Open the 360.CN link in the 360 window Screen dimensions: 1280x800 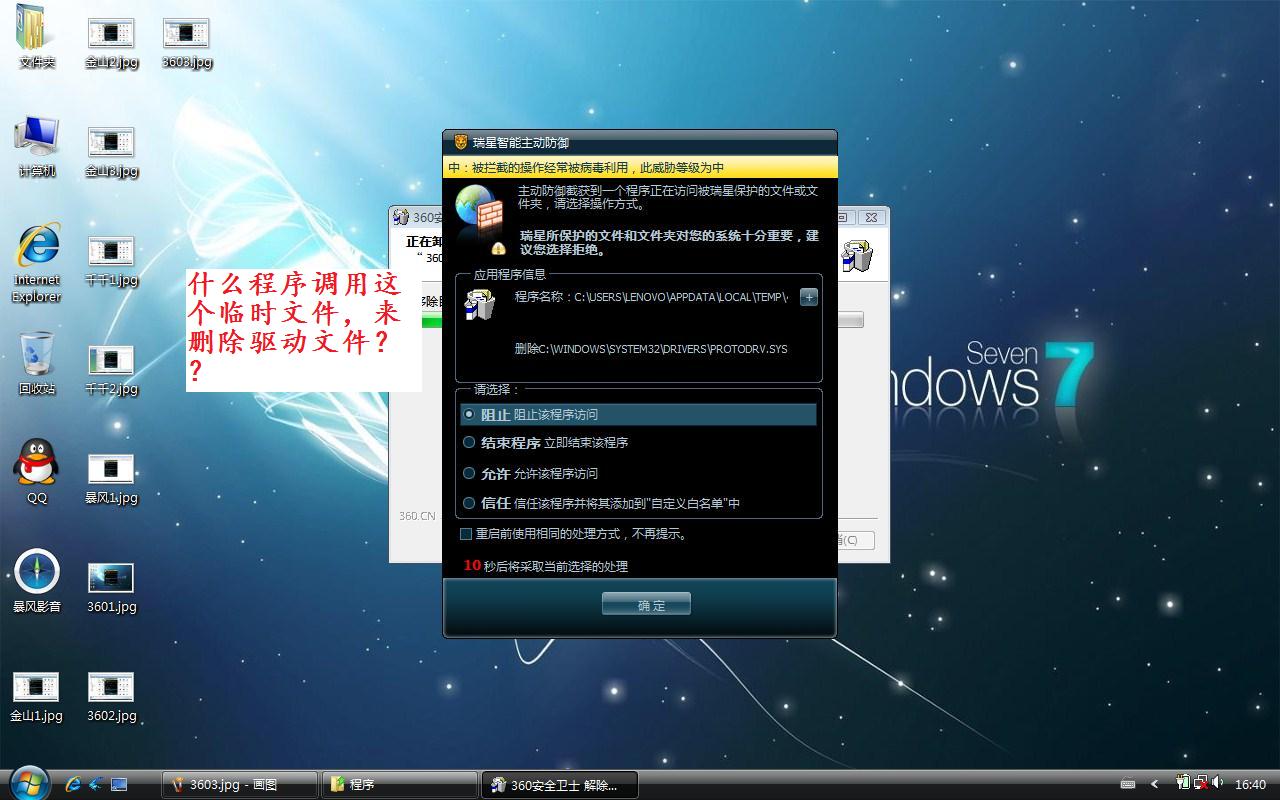coord(417,516)
